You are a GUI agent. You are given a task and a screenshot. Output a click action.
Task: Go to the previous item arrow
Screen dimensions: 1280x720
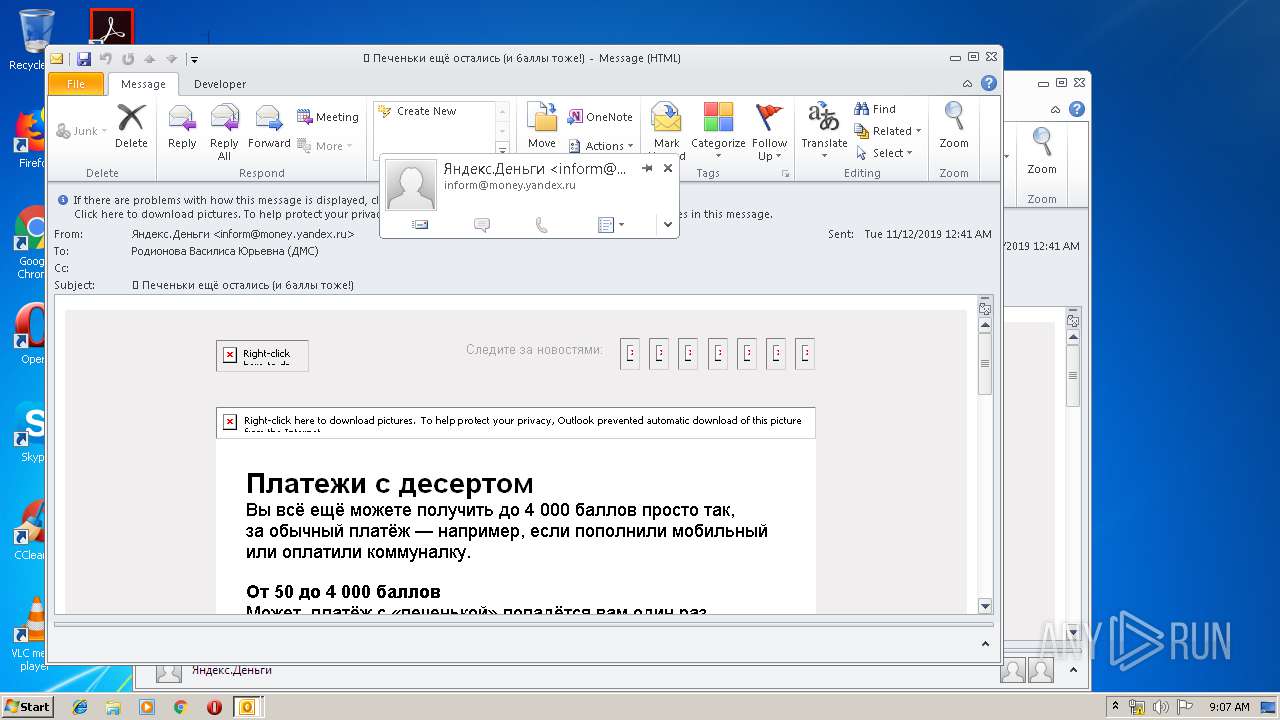coord(149,59)
